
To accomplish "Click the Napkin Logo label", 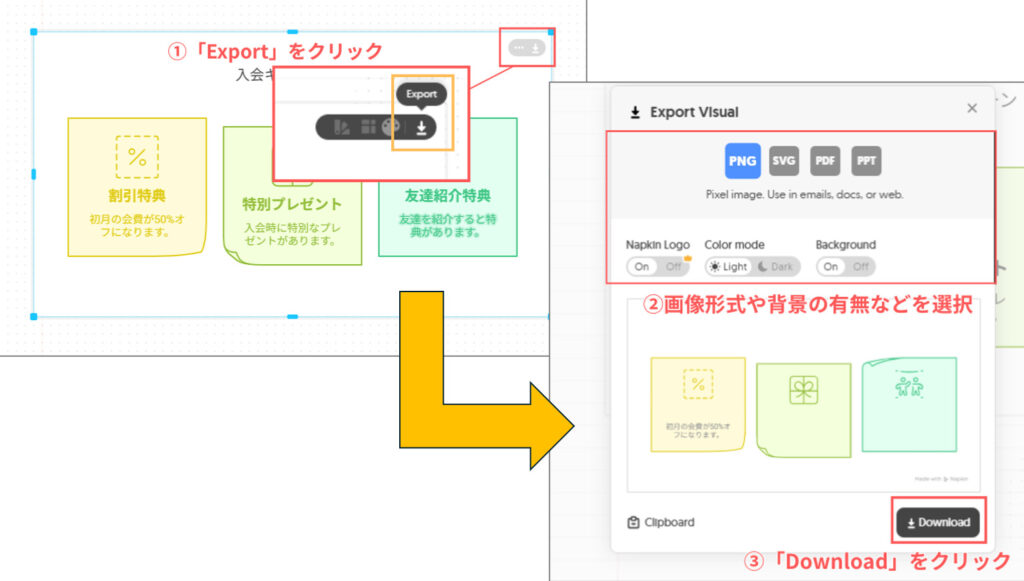I will (658, 245).
